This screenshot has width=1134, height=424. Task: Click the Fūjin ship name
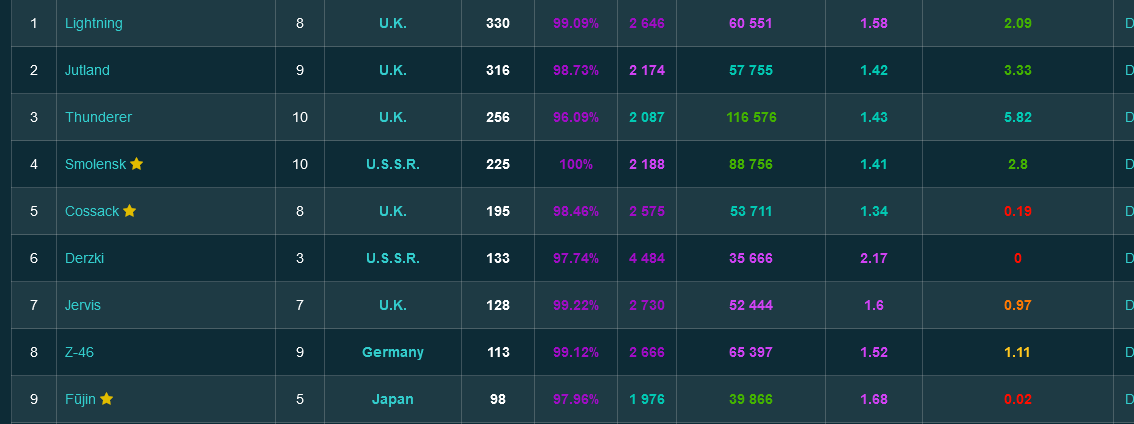80,399
